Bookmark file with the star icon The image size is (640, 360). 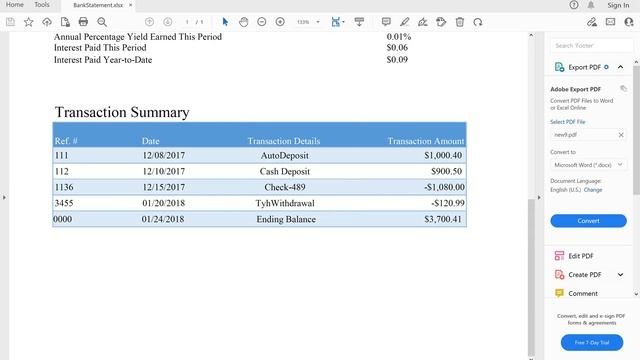29,22
